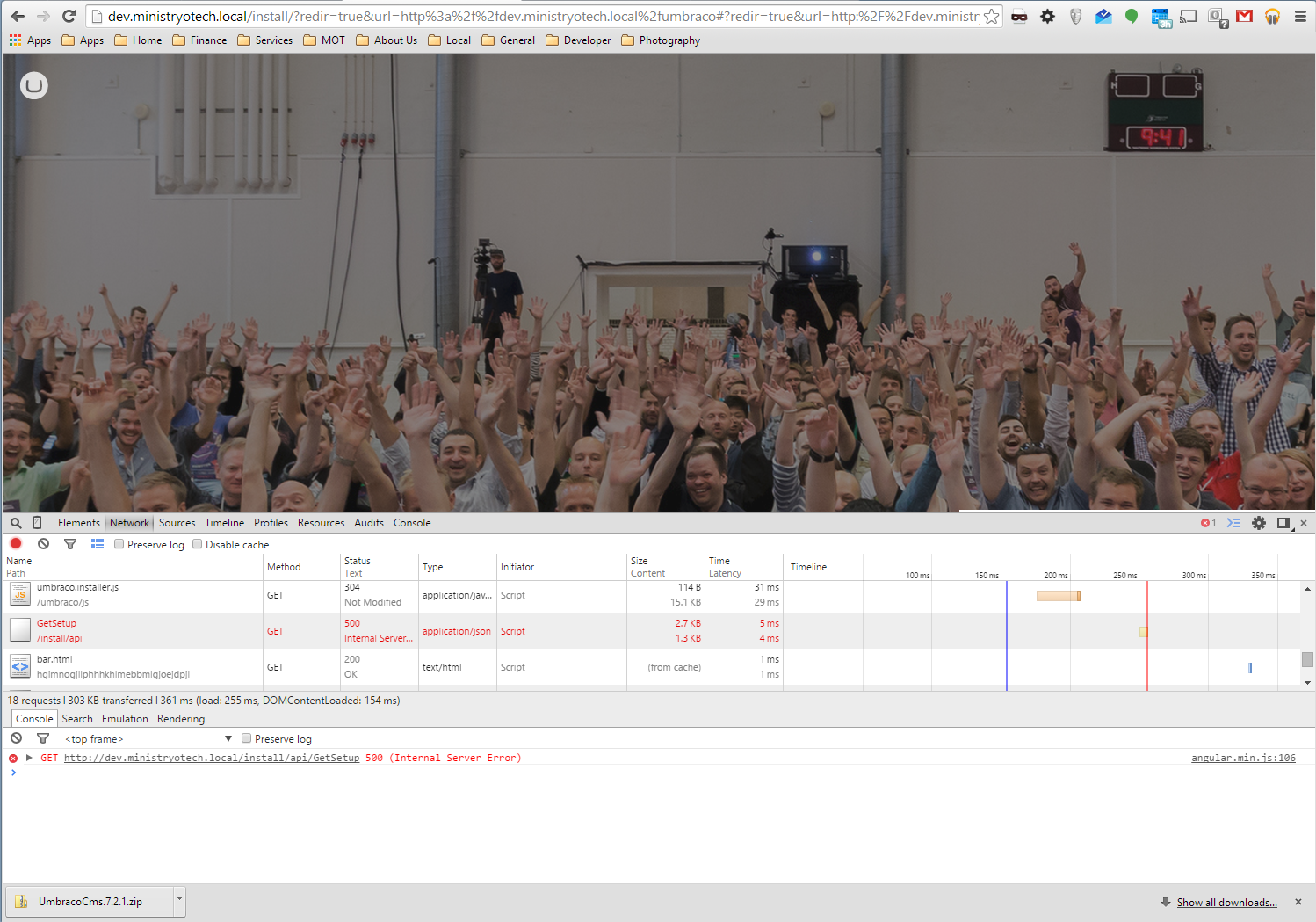Click the umbraco.installer.js file icon
Viewport: 1316px width, 922px height.
19,595
